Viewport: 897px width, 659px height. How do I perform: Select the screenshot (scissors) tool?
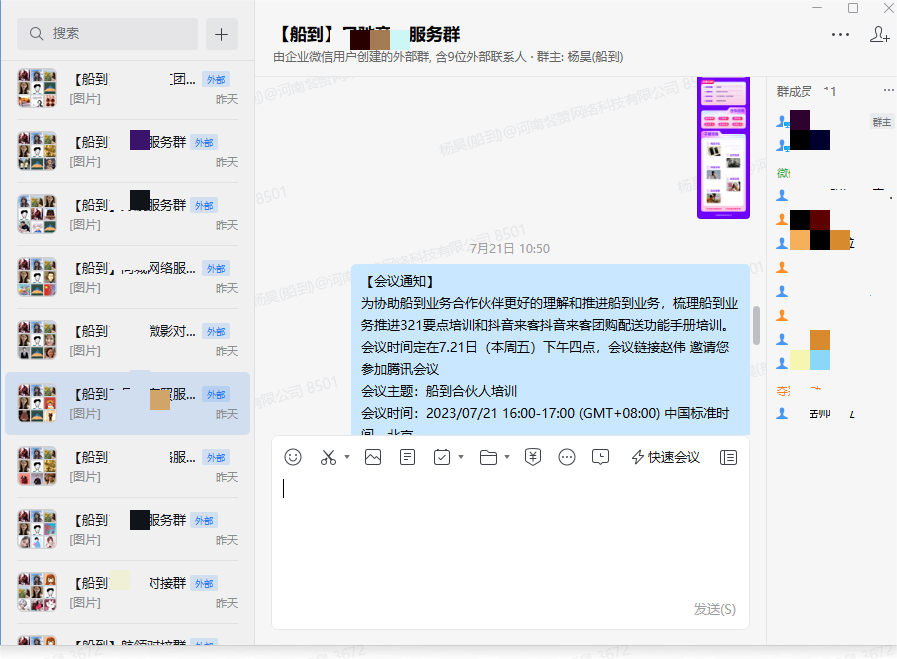click(328, 457)
